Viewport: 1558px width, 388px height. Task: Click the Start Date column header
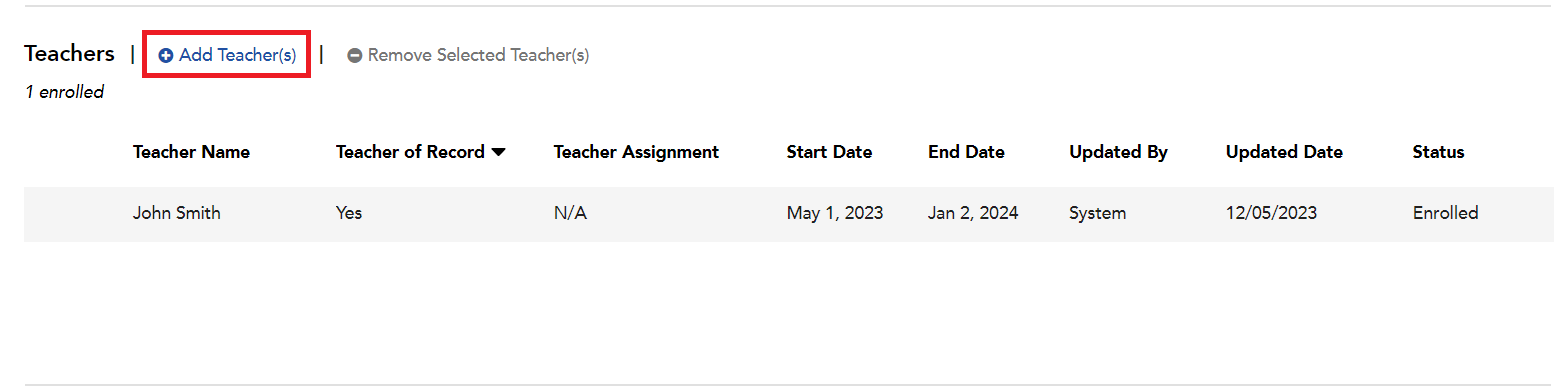(x=829, y=152)
